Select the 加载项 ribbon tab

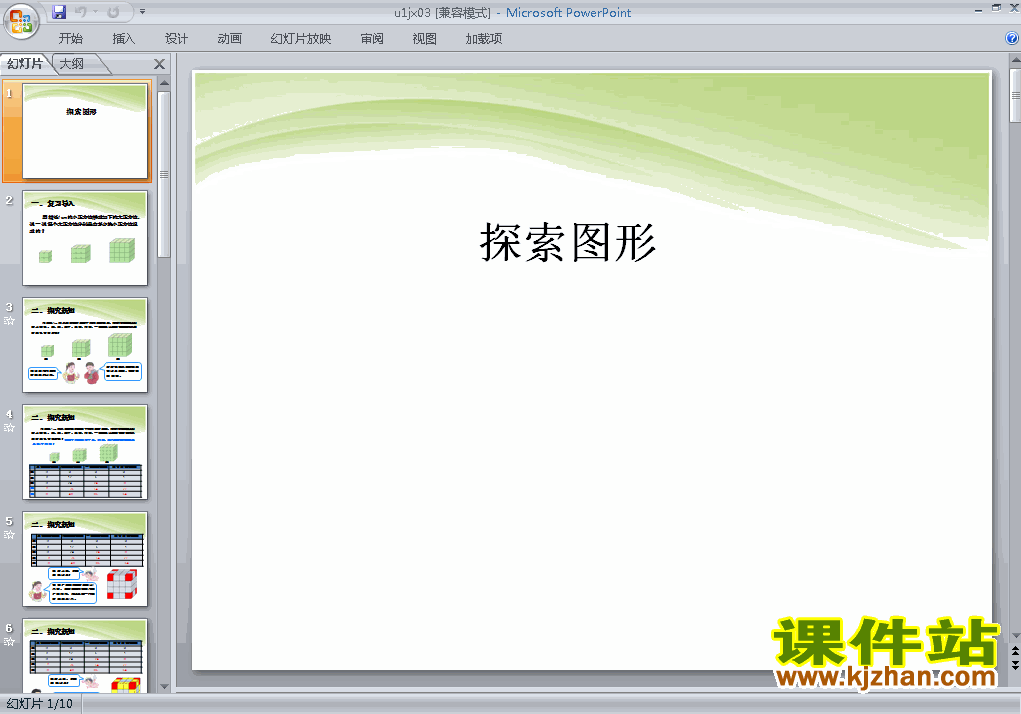pos(484,38)
